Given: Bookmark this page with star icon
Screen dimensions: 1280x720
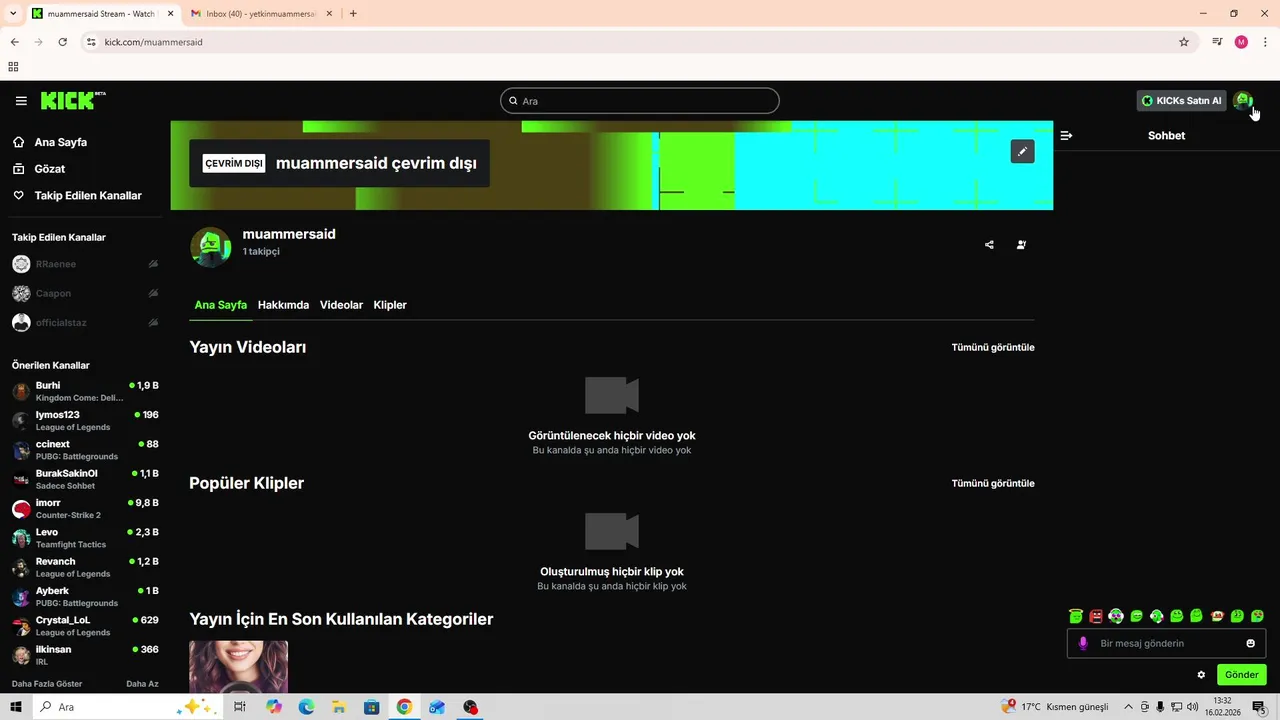Looking at the screenshot, I should pos(1184,42).
